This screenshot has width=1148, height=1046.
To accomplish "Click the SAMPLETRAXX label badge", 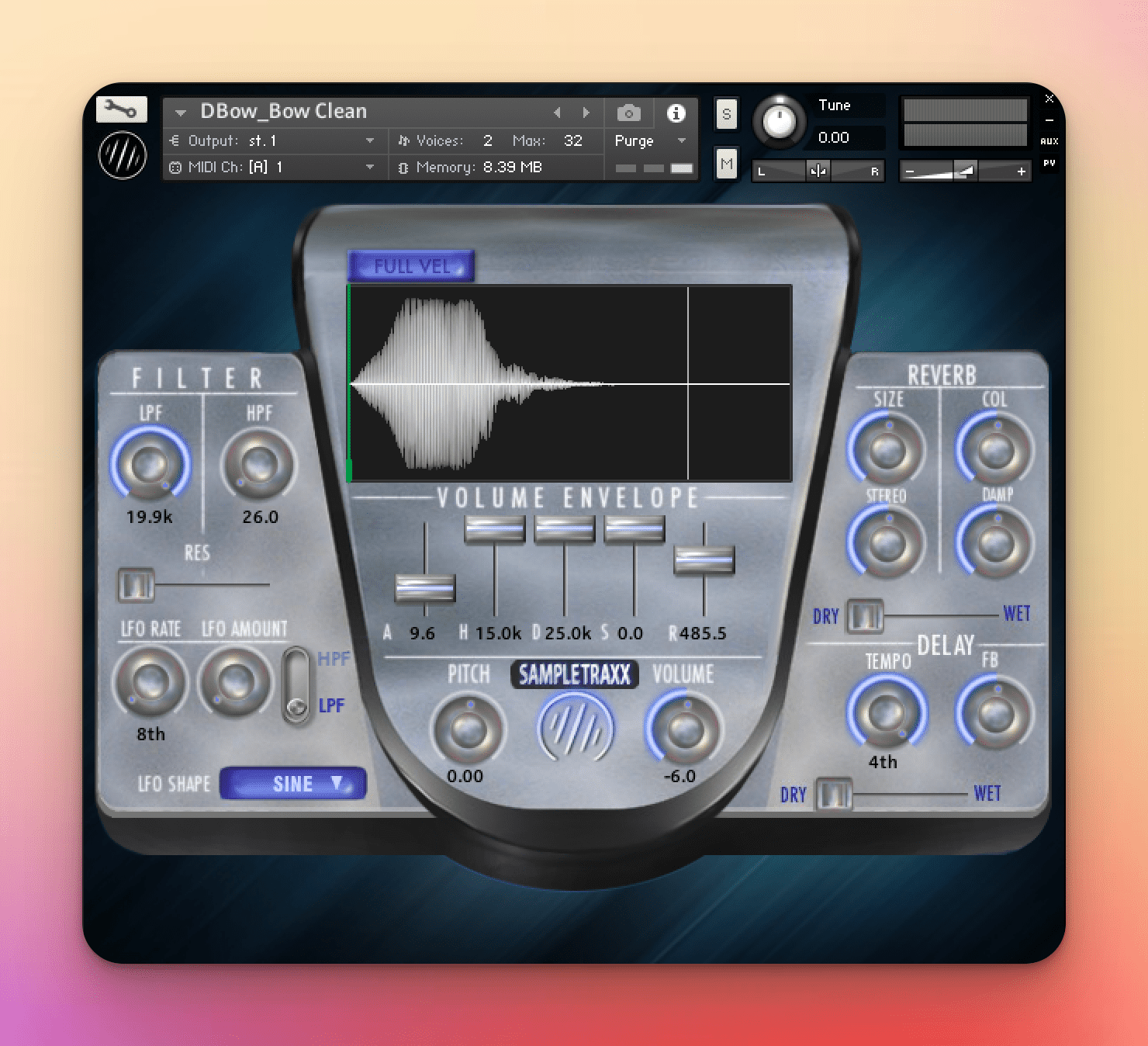I will coord(575,674).
